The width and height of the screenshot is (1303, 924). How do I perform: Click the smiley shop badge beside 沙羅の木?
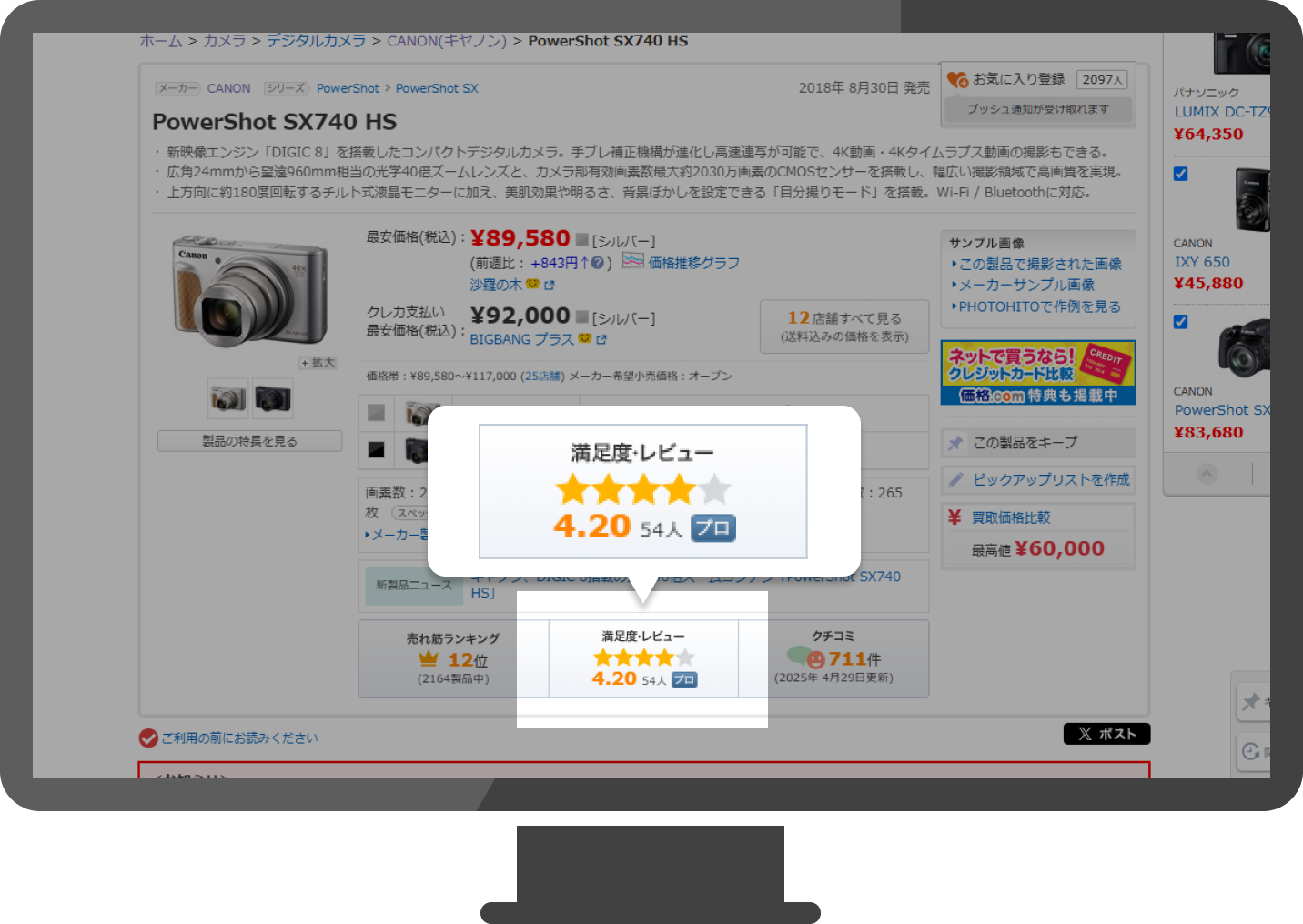532,285
